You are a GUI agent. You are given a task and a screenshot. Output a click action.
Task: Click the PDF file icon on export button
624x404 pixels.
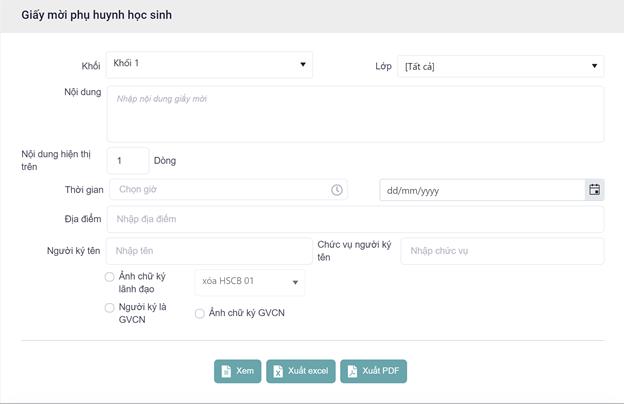coord(352,371)
